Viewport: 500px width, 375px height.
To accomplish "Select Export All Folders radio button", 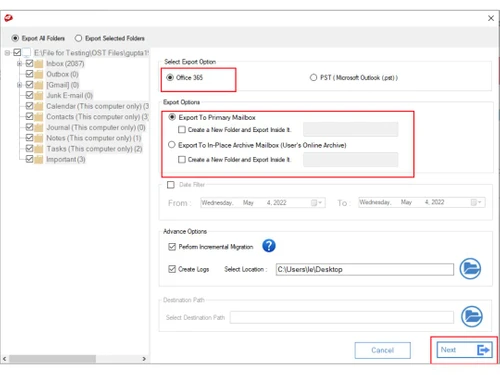I will pyautogui.click(x=15, y=38).
